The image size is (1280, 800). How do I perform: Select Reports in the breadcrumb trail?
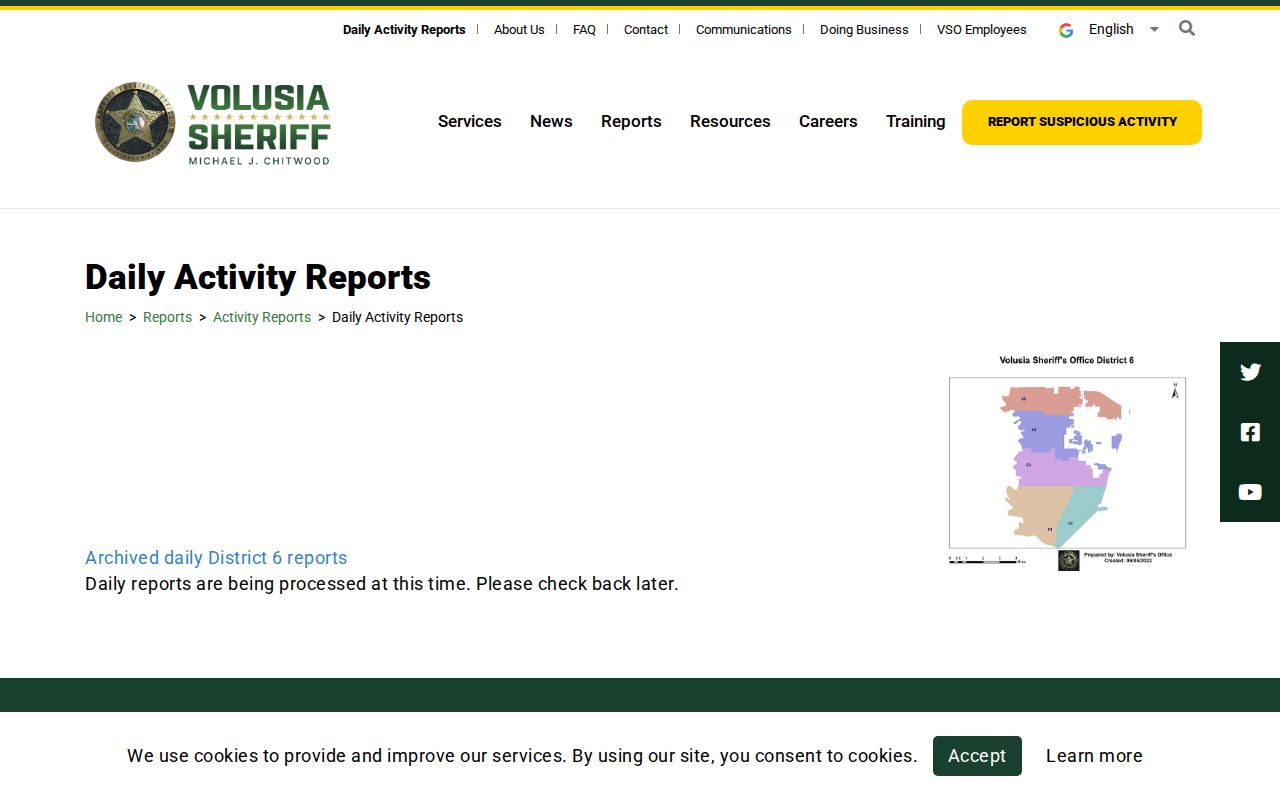[x=167, y=317]
